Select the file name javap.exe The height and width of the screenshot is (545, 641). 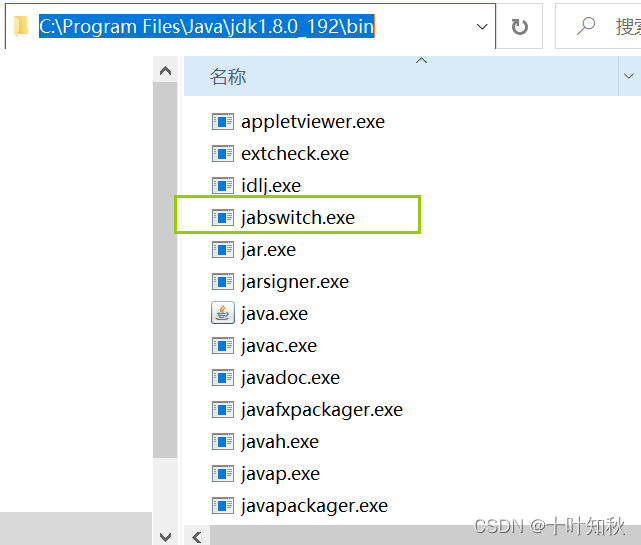click(280, 474)
